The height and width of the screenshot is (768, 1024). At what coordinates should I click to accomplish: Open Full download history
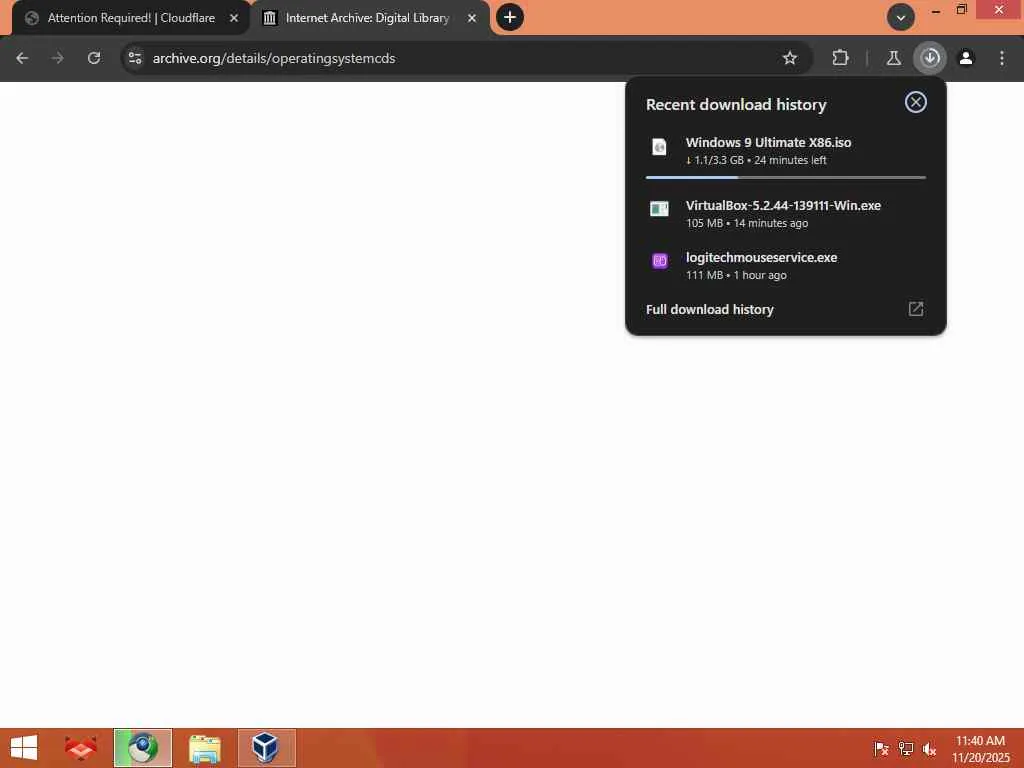[x=786, y=310]
